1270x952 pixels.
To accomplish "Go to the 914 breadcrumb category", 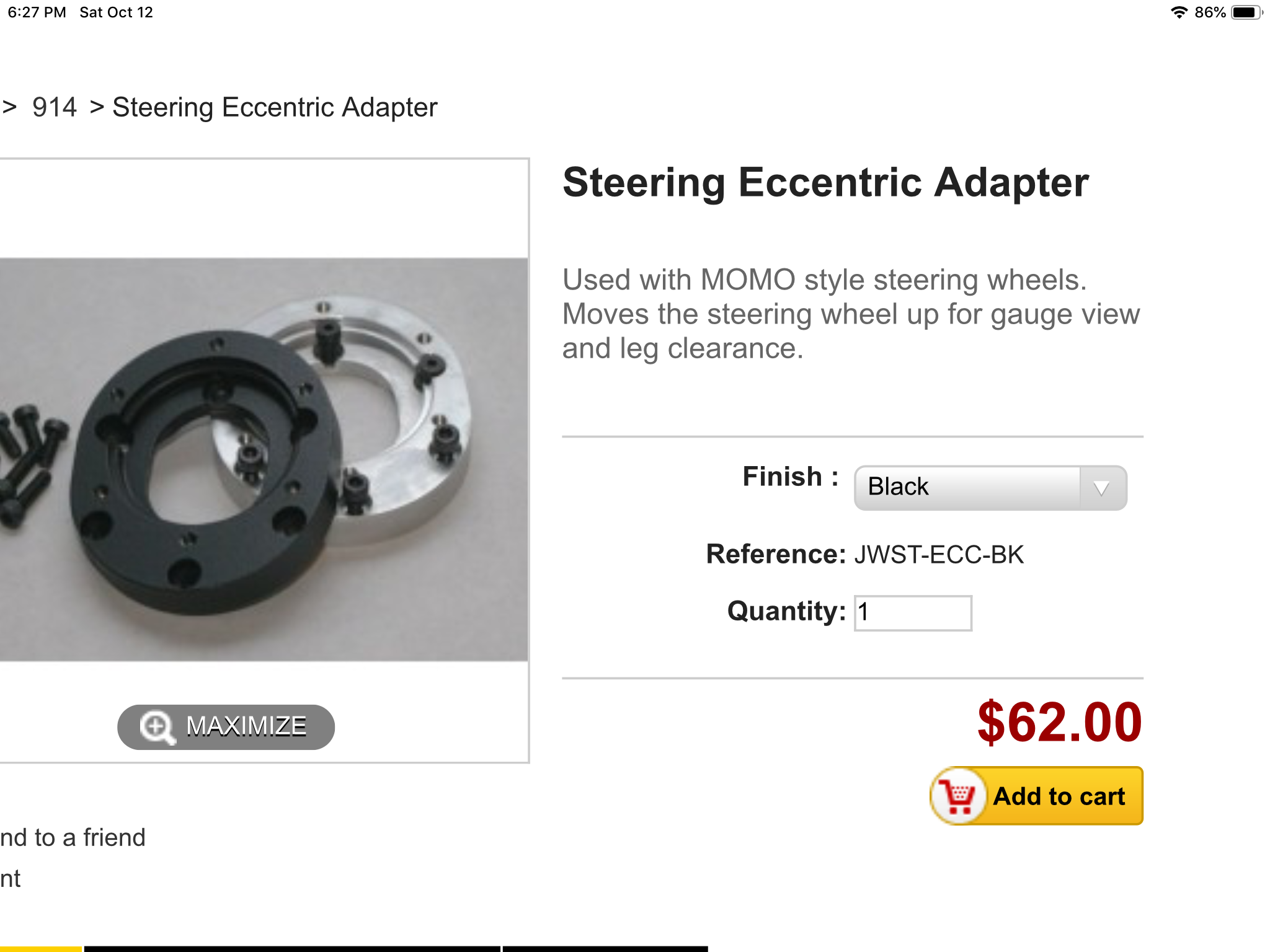I will pos(55,107).
